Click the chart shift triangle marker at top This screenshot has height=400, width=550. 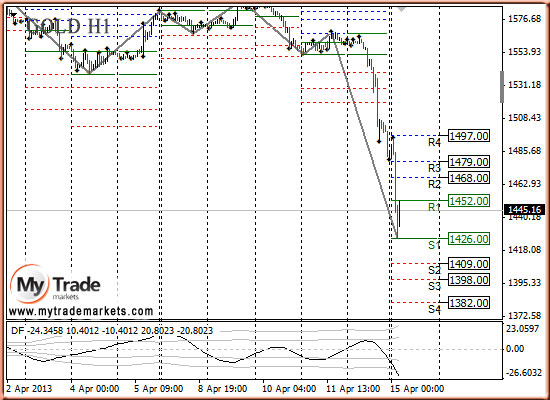coord(401,9)
